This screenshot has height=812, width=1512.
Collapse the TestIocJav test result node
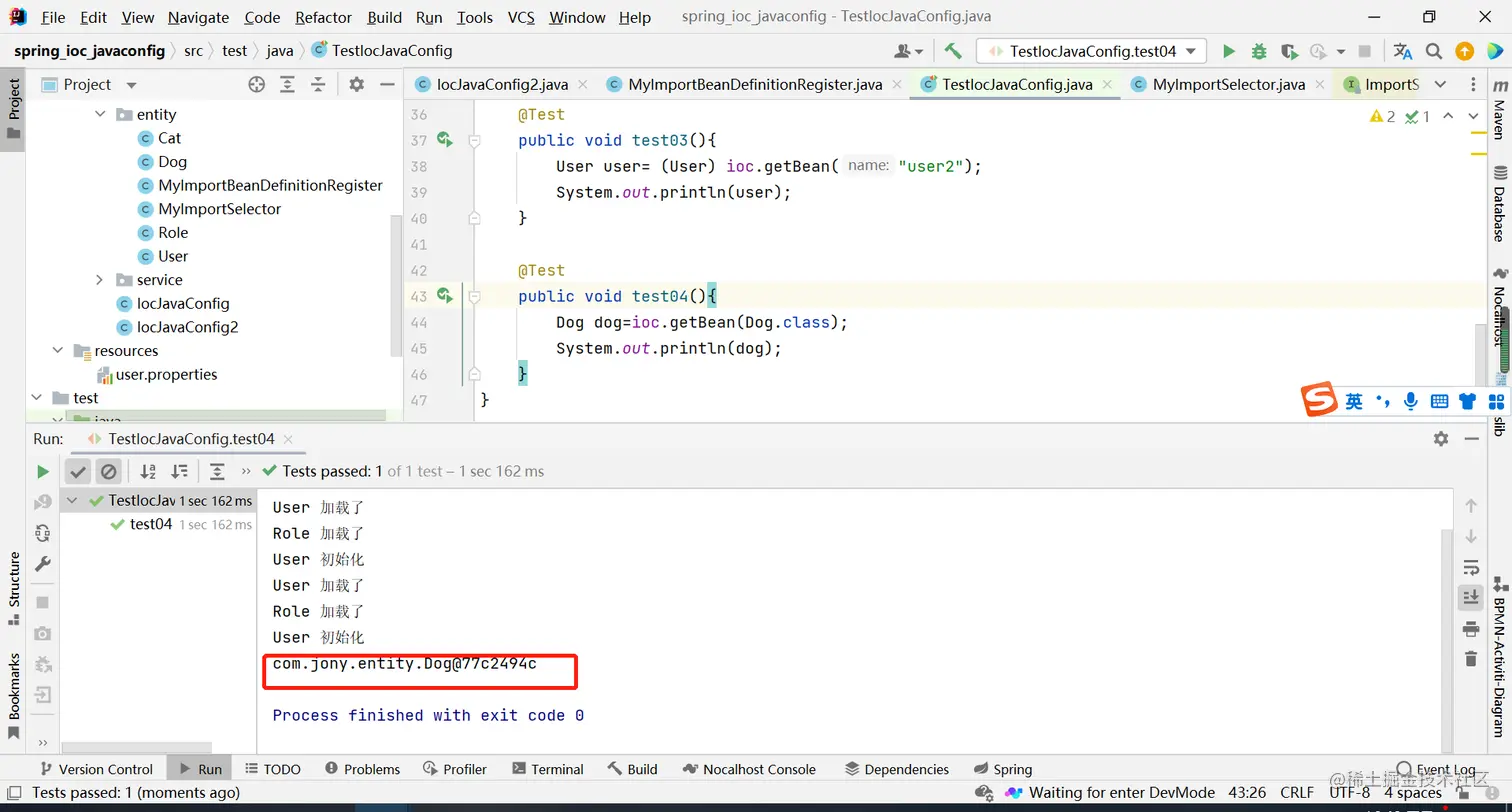pyautogui.click(x=72, y=501)
